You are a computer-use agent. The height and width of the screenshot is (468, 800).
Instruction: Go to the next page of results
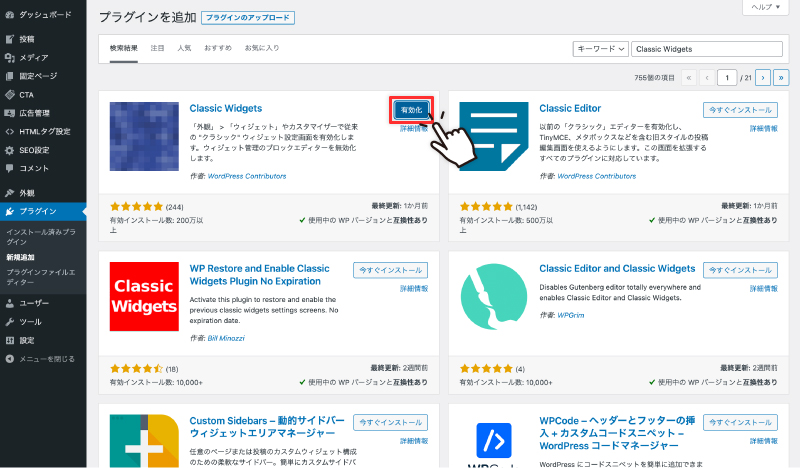[x=763, y=78]
